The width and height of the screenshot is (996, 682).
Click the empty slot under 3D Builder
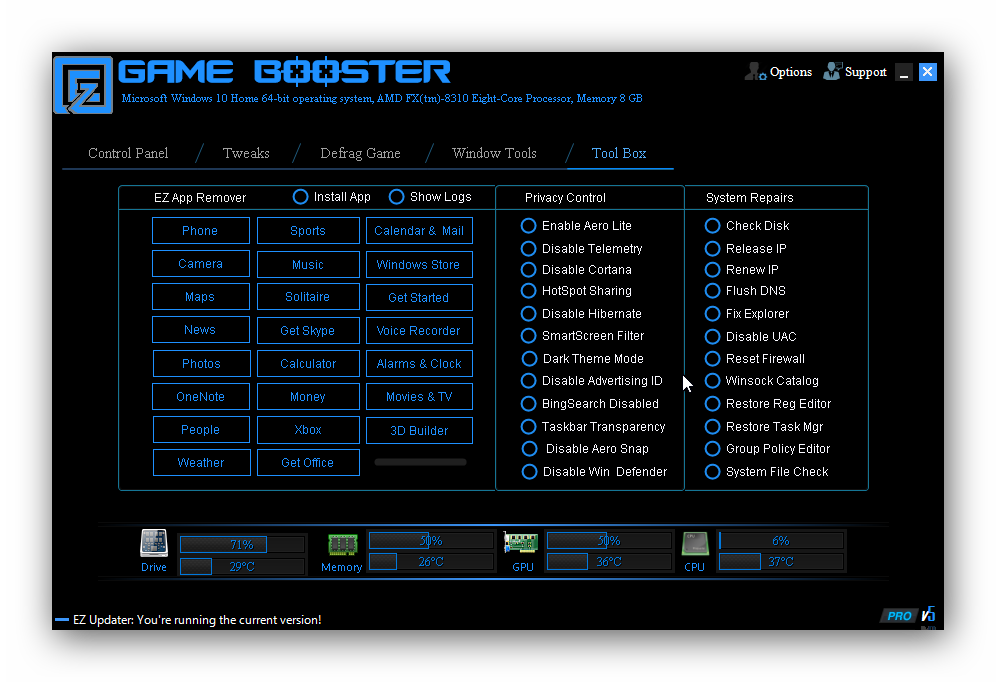tap(420, 462)
